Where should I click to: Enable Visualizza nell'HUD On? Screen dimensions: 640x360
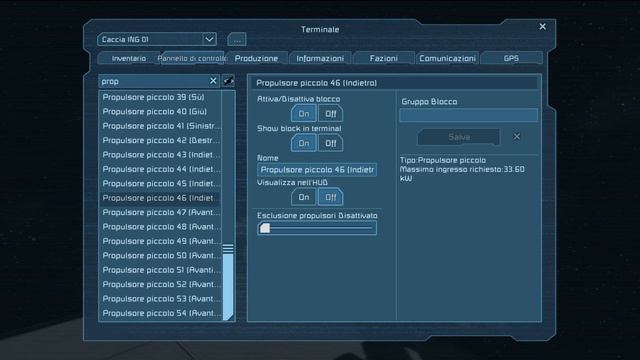click(304, 197)
